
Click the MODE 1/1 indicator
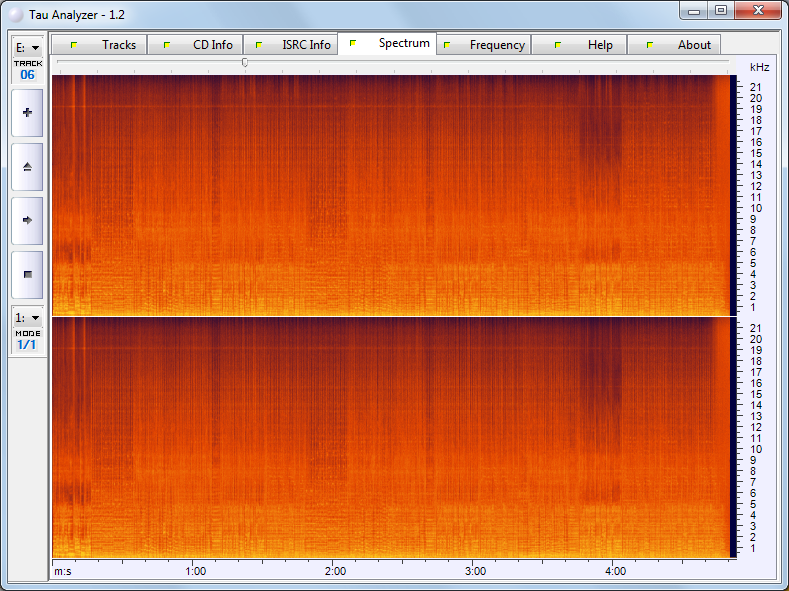tap(27, 340)
